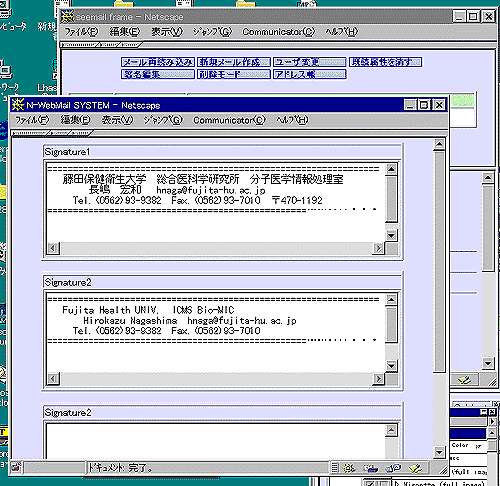The image size is (500, 486).
Task: Open ジャンプ(G) menu in seemail frame window
Action: click(212, 32)
